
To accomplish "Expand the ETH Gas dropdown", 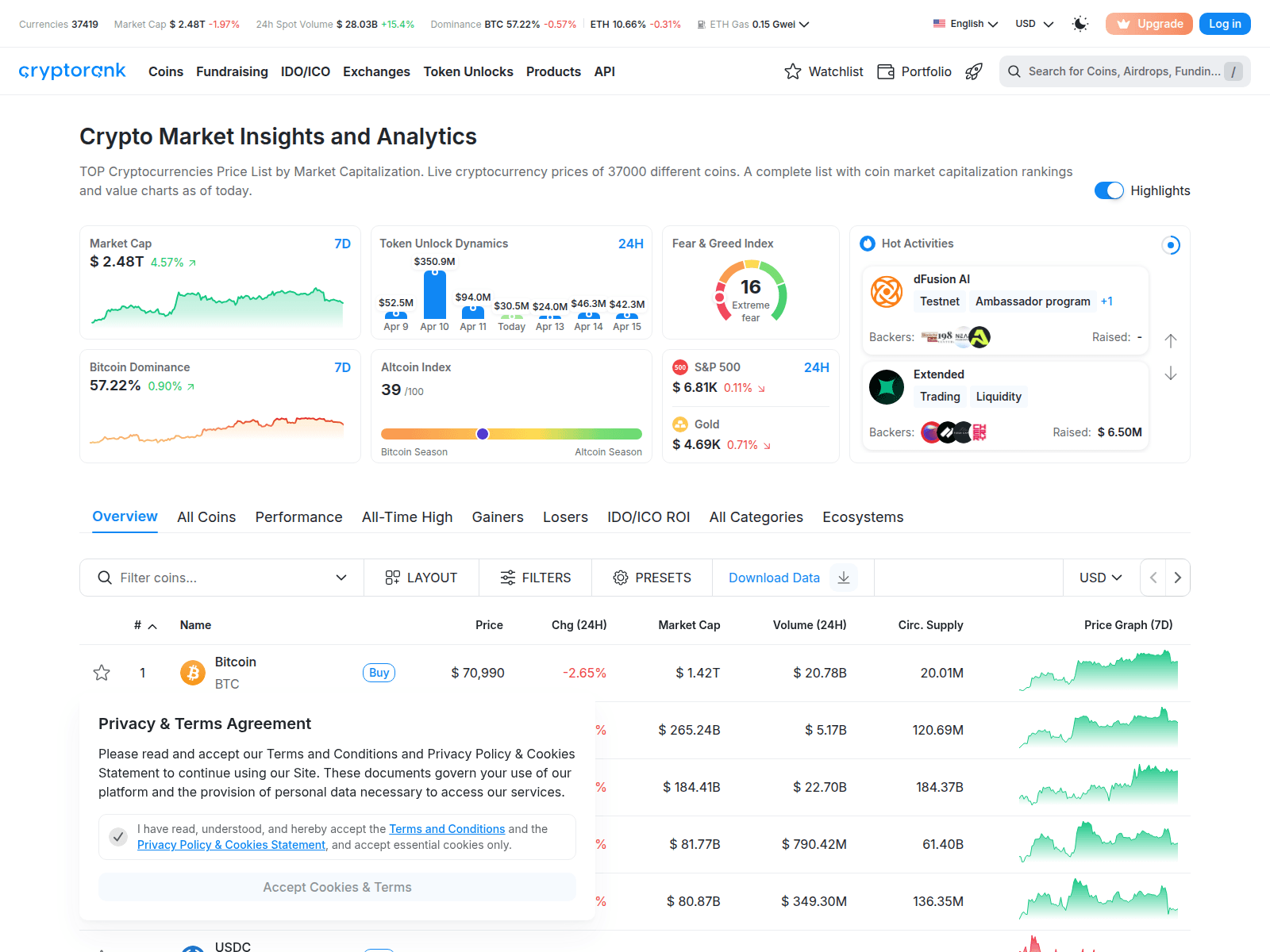I will click(x=804, y=25).
